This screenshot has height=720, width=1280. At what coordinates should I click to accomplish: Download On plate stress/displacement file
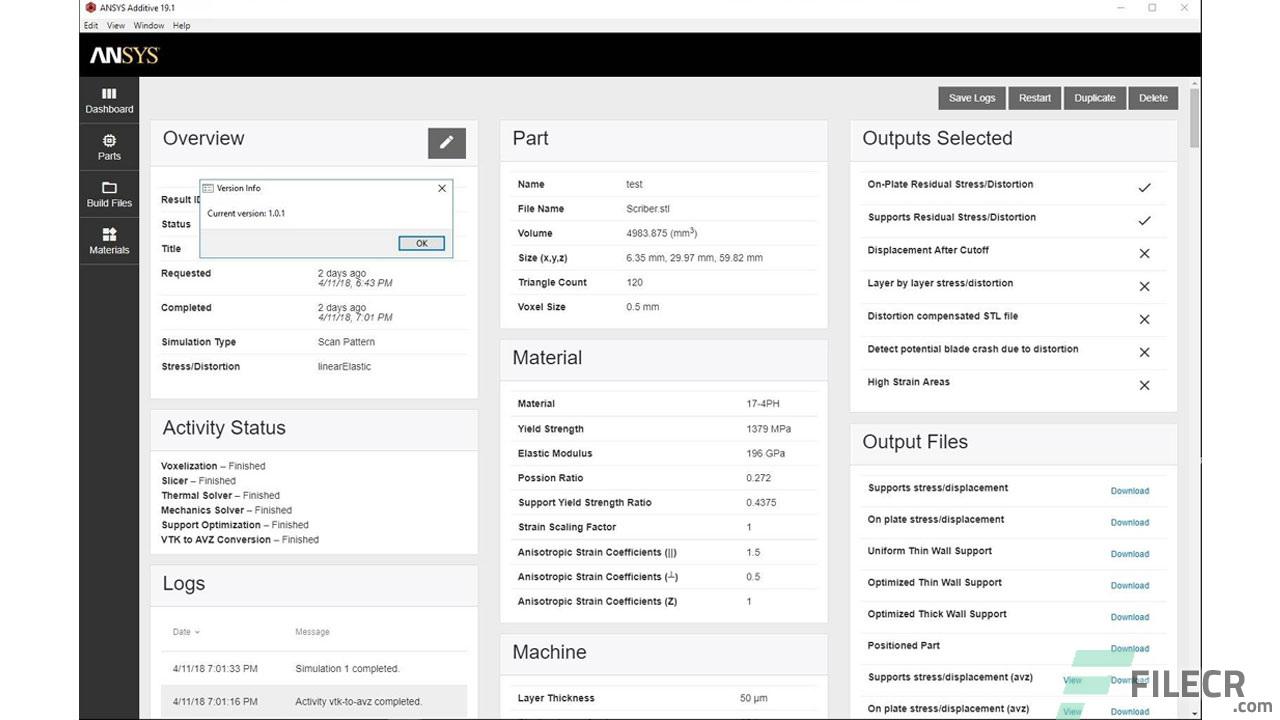click(x=1130, y=522)
